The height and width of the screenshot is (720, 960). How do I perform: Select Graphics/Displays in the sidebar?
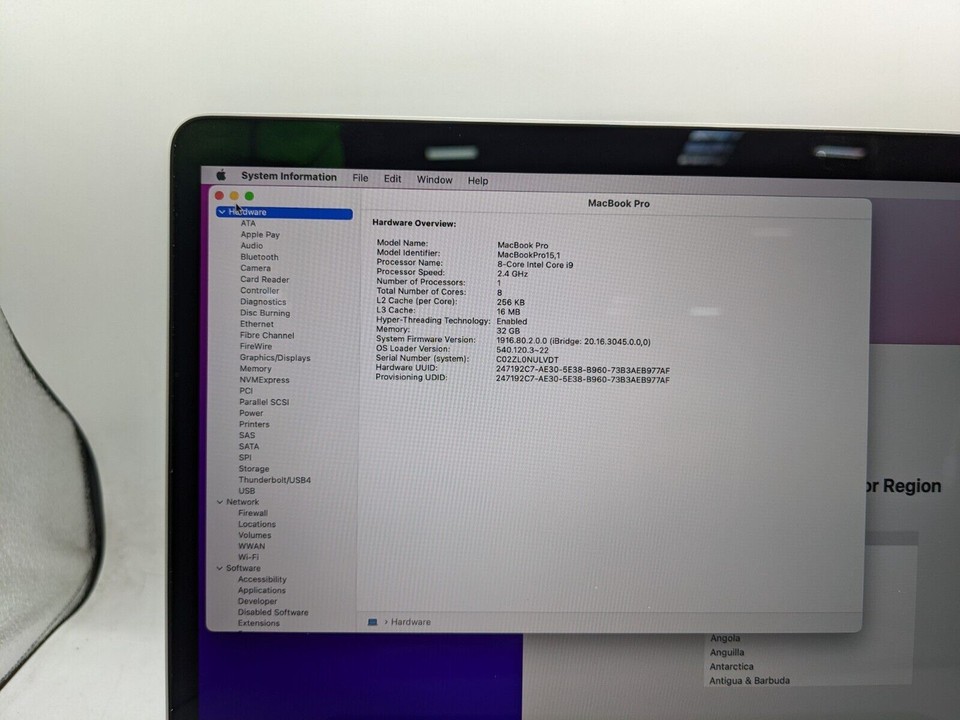tap(273, 357)
